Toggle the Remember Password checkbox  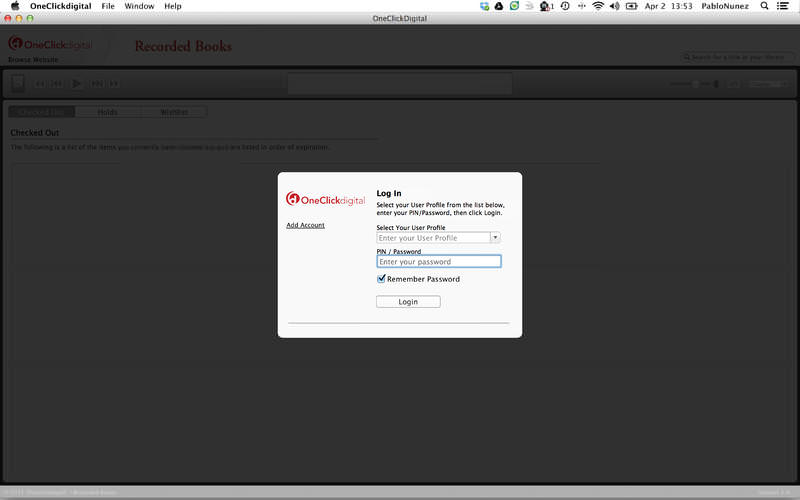coord(381,279)
